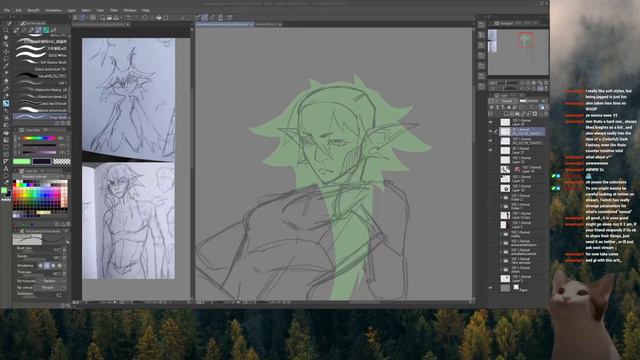Select the dark sub color swatch
This screenshot has height=360, width=640.
click(x=42, y=161)
